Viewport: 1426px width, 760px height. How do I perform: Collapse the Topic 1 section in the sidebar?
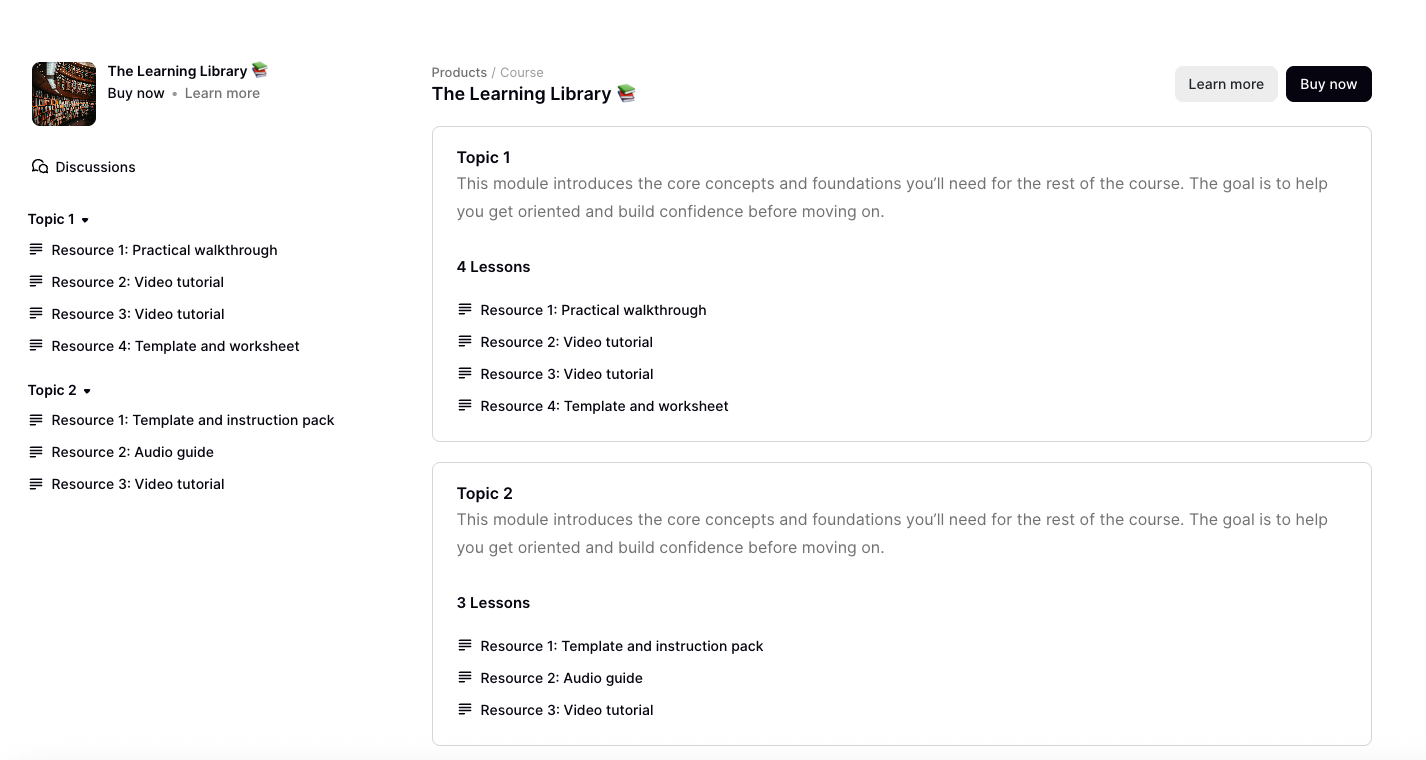click(85, 219)
